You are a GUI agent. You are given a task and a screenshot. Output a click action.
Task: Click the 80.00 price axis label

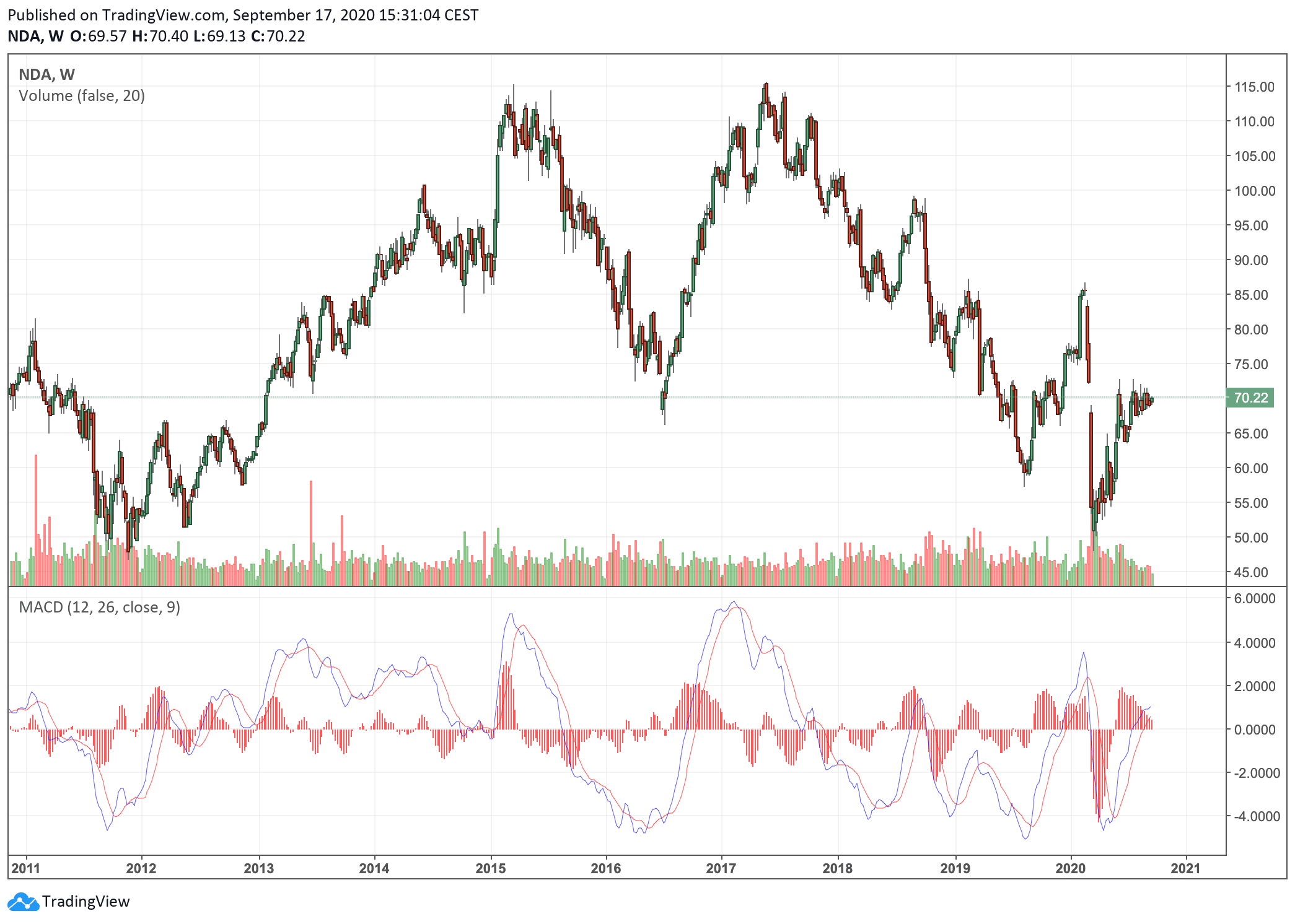[1251, 329]
